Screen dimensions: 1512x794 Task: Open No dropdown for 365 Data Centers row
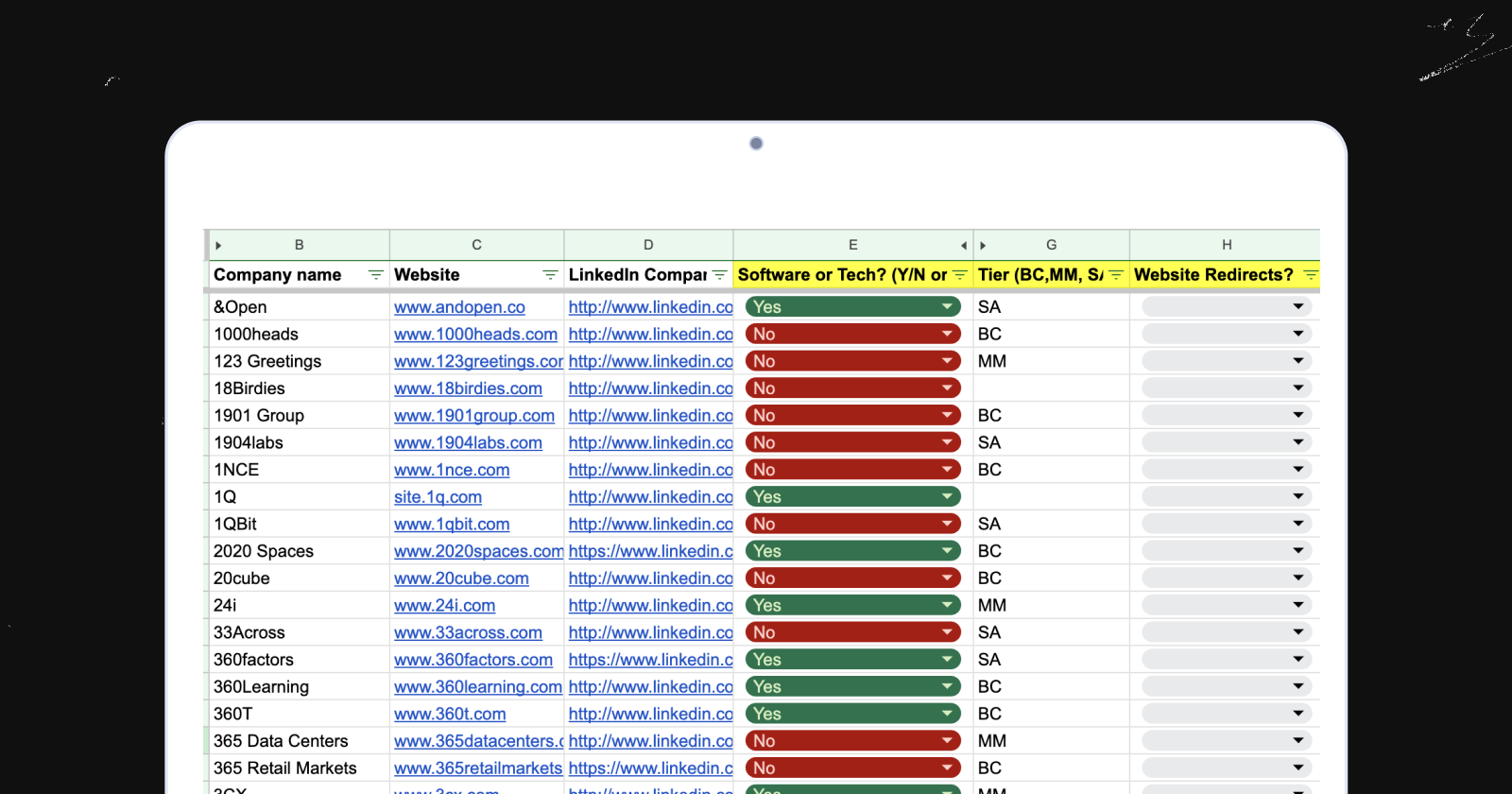tap(852, 741)
